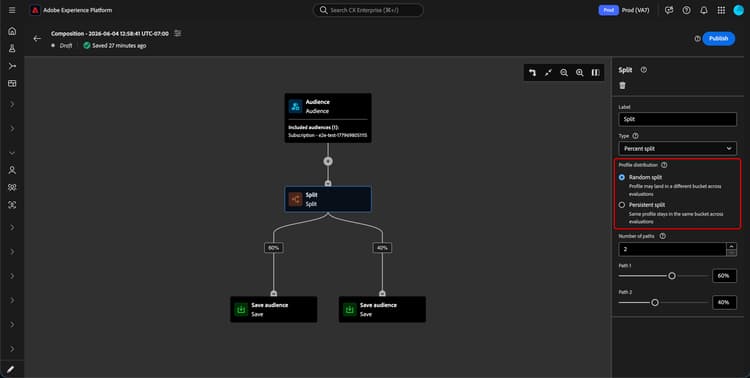
Task: Click the Prod badge in header
Action: point(608,10)
